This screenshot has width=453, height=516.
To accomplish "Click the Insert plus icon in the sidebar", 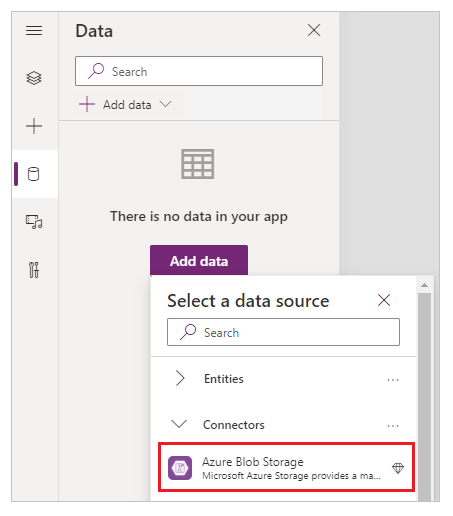I will (34, 126).
